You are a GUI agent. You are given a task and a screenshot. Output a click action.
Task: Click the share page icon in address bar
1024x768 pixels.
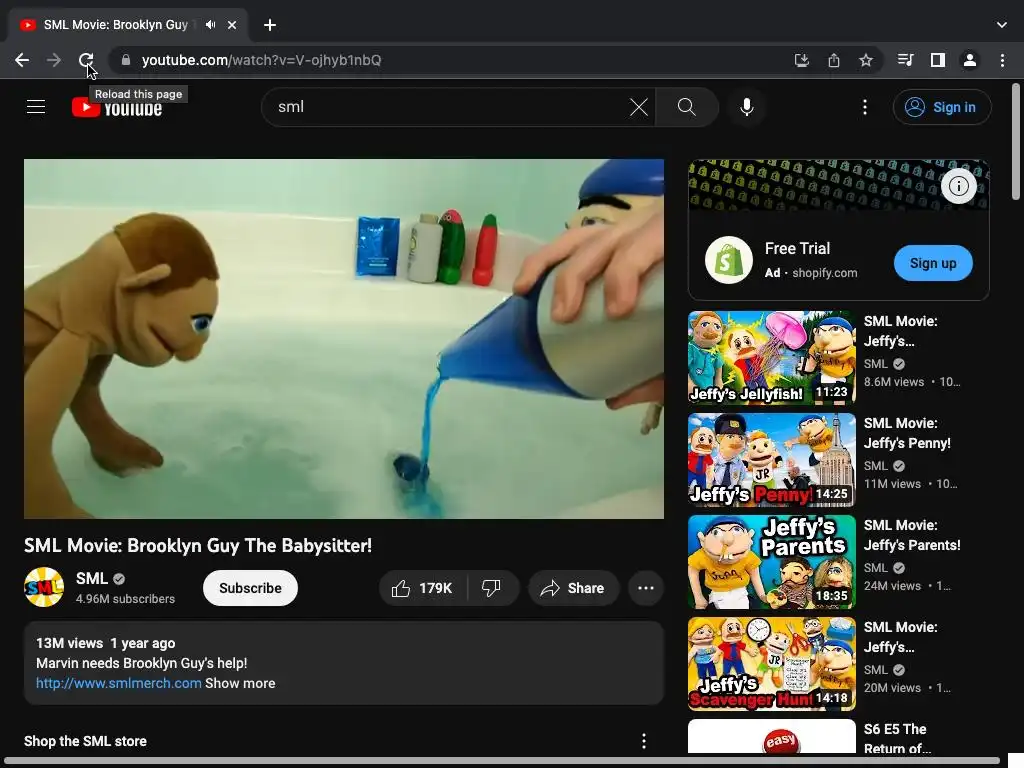(x=834, y=60)
